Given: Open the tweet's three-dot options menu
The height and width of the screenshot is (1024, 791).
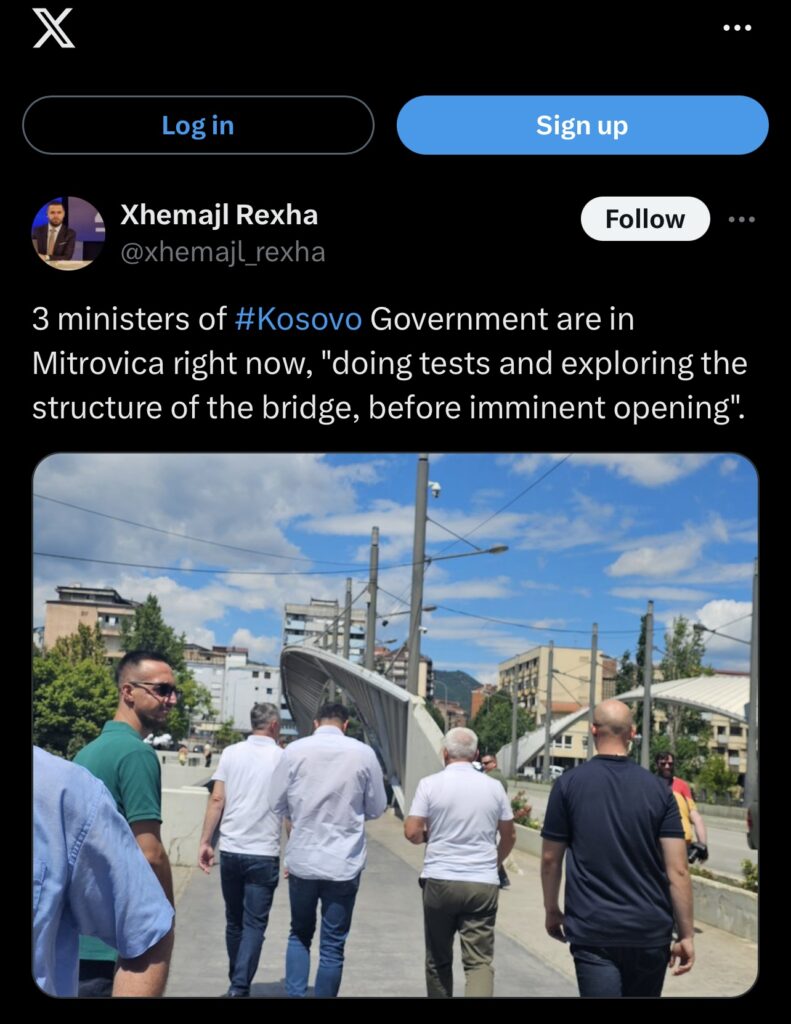Looking at the screenshot, I should tap(742, 219).
